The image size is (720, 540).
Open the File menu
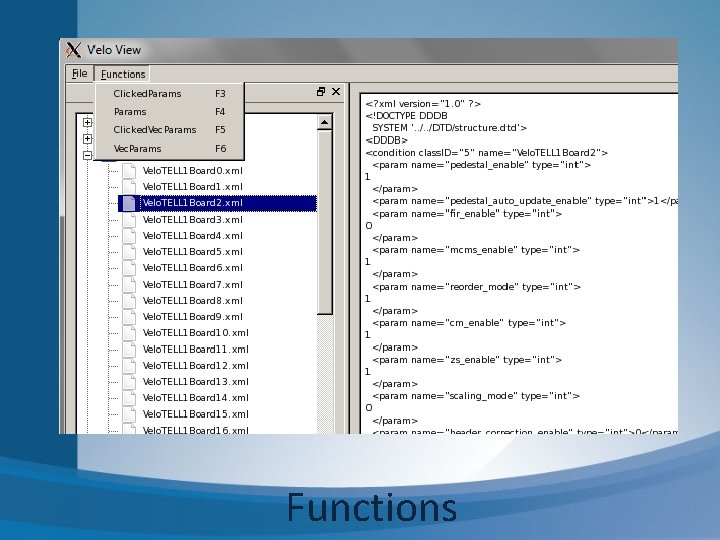pos(79,73)
